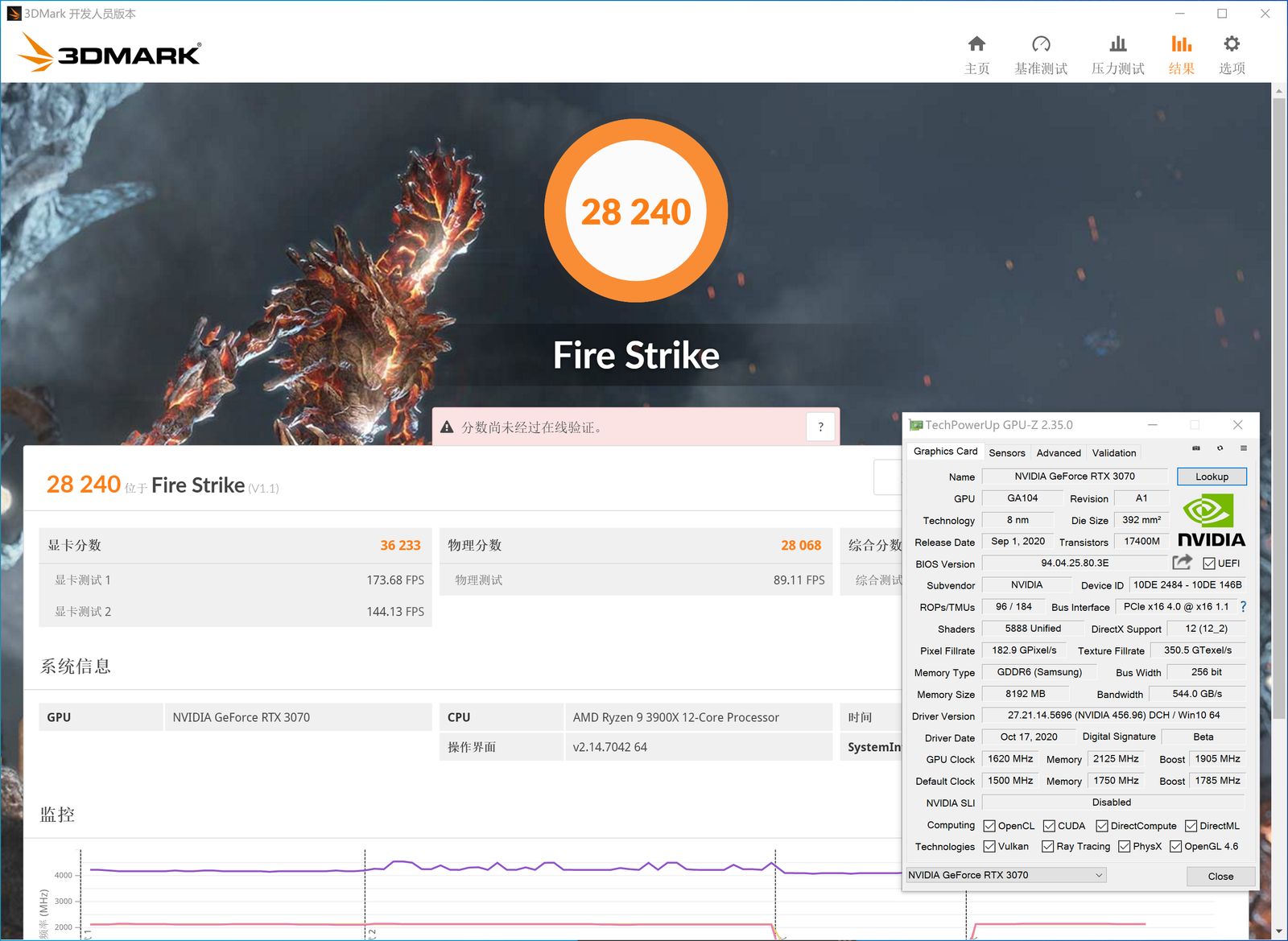Image resolution: width=1288 pixels, height=941 pixels.
Task: Click the Bus Interface question mark icon
Action: pyautogui.click(x=1243, y=607)
